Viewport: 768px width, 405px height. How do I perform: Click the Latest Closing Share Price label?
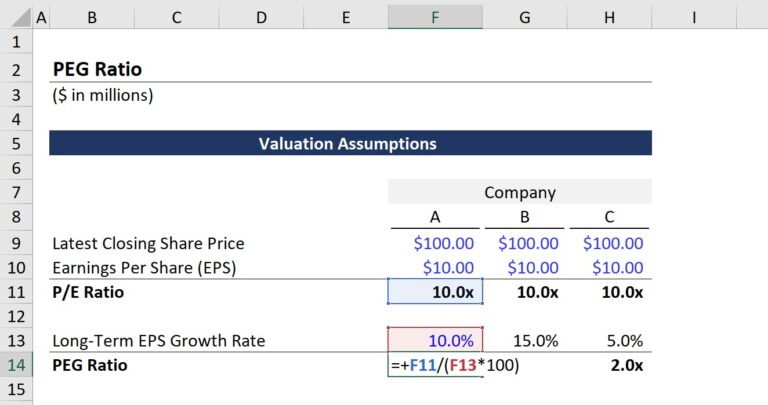148,243
